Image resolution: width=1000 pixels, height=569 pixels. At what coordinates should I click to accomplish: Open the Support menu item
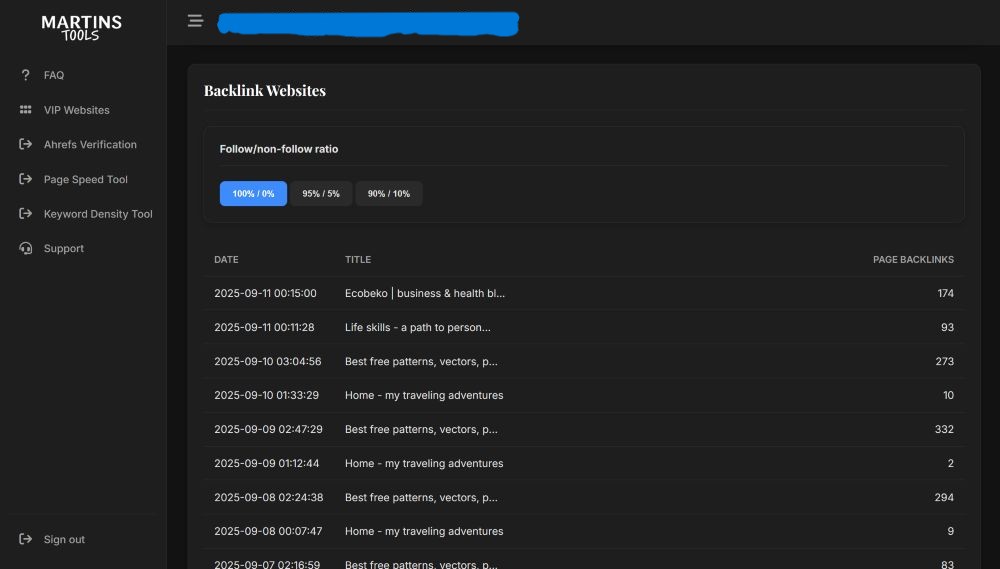[x=64, y=248]
